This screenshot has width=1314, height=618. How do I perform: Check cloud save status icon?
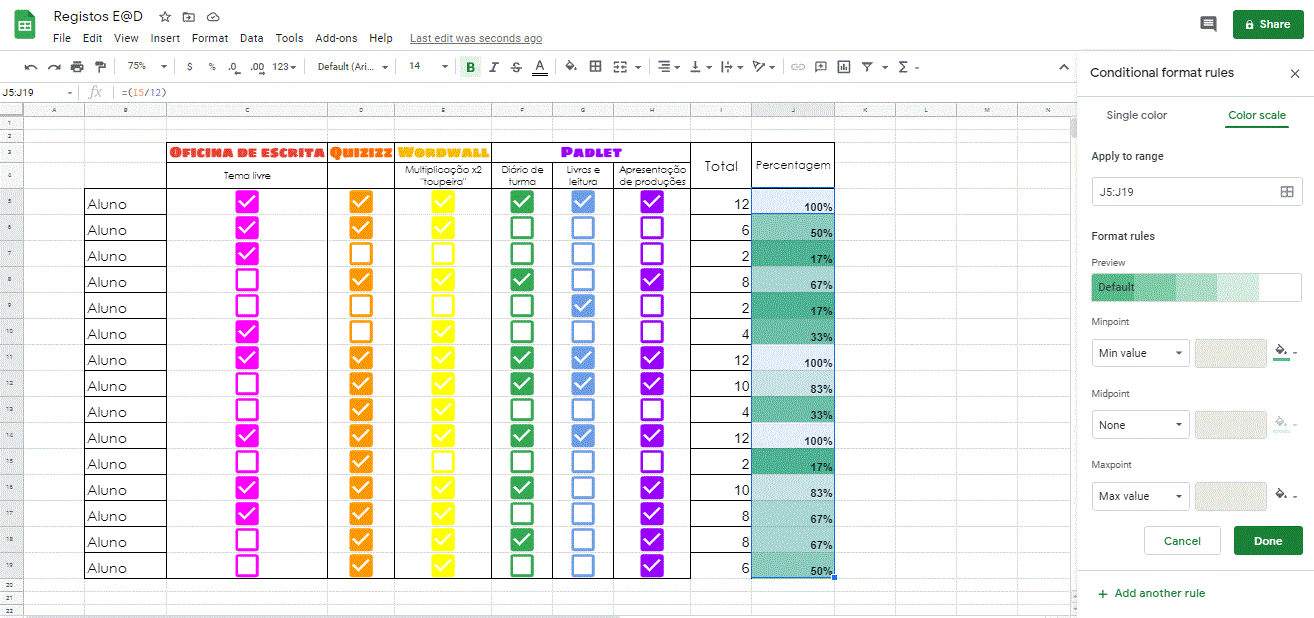[x=213, y=17]
